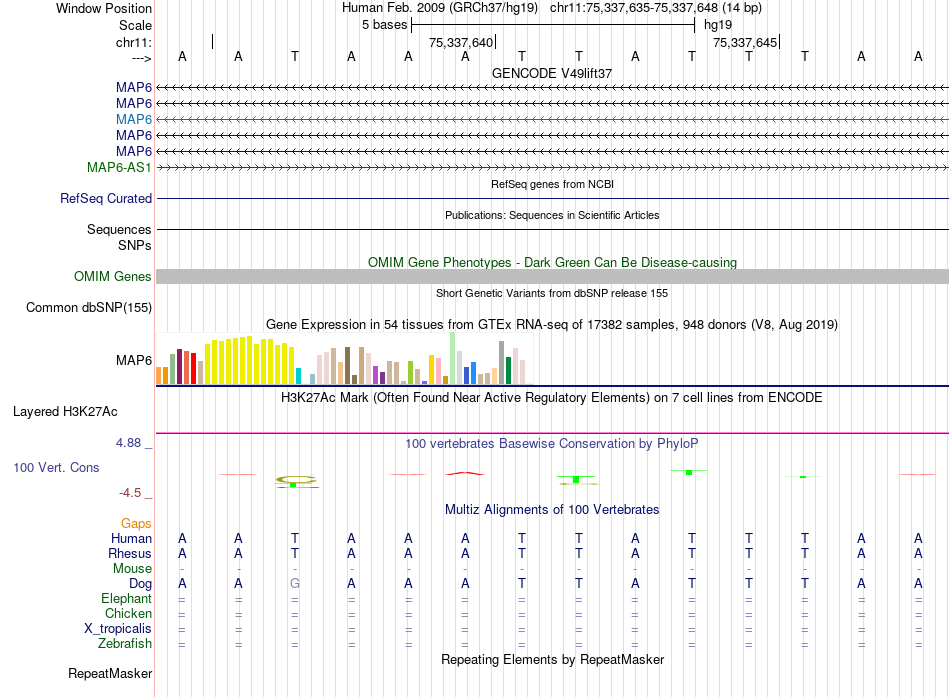Select the Human alignment row label

click(x=131, y=539)
